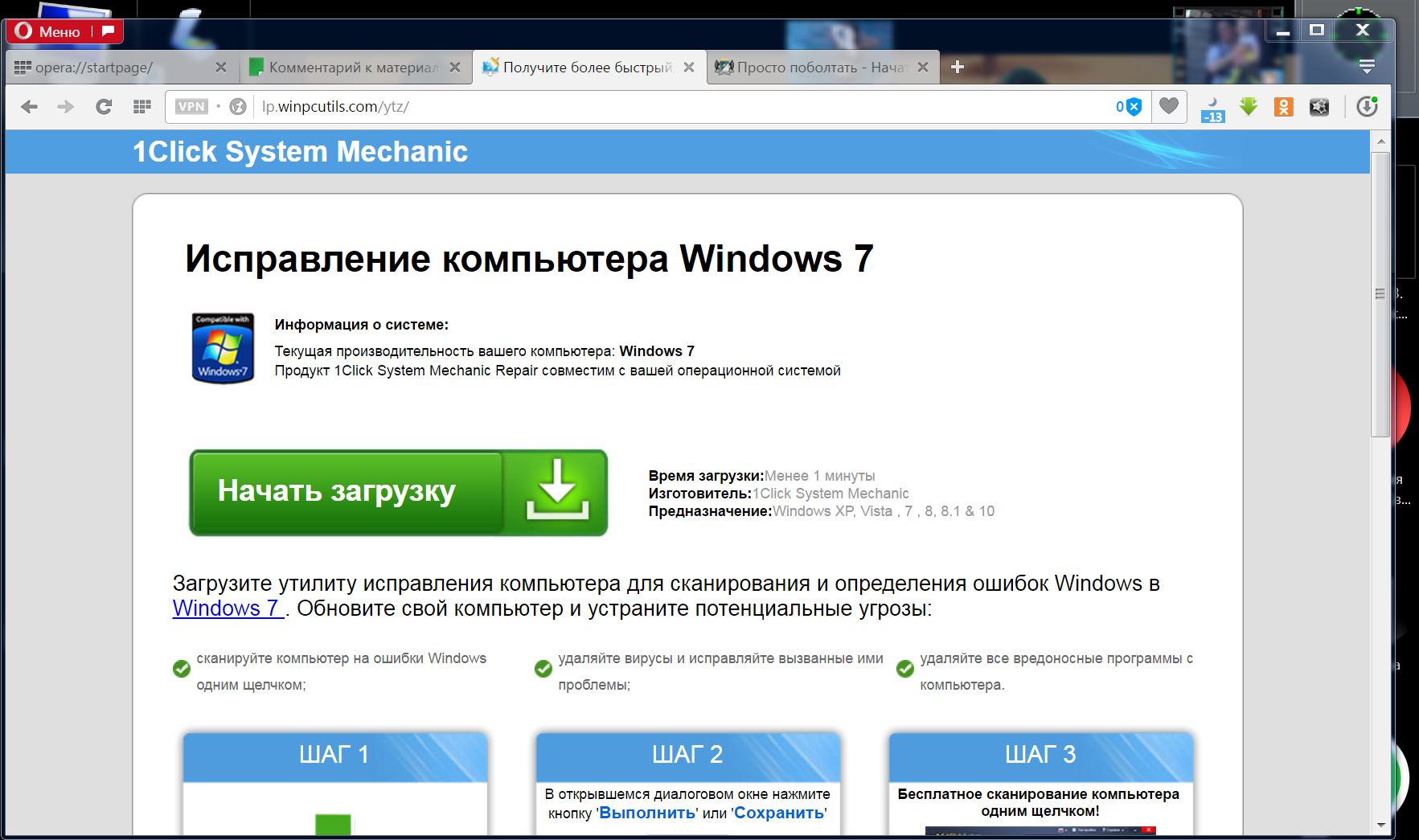Open a new tab with plus button
The width and height of the screenshot is (1419, 840).
[957, 68]
